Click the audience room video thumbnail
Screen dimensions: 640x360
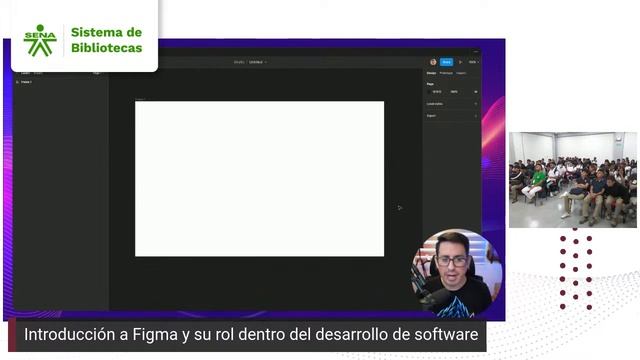(573, 180)
